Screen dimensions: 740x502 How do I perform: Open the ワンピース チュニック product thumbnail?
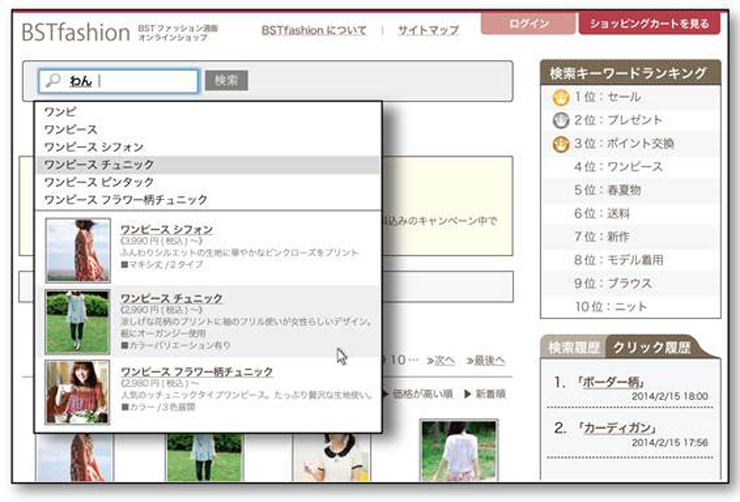pos(77,321)
